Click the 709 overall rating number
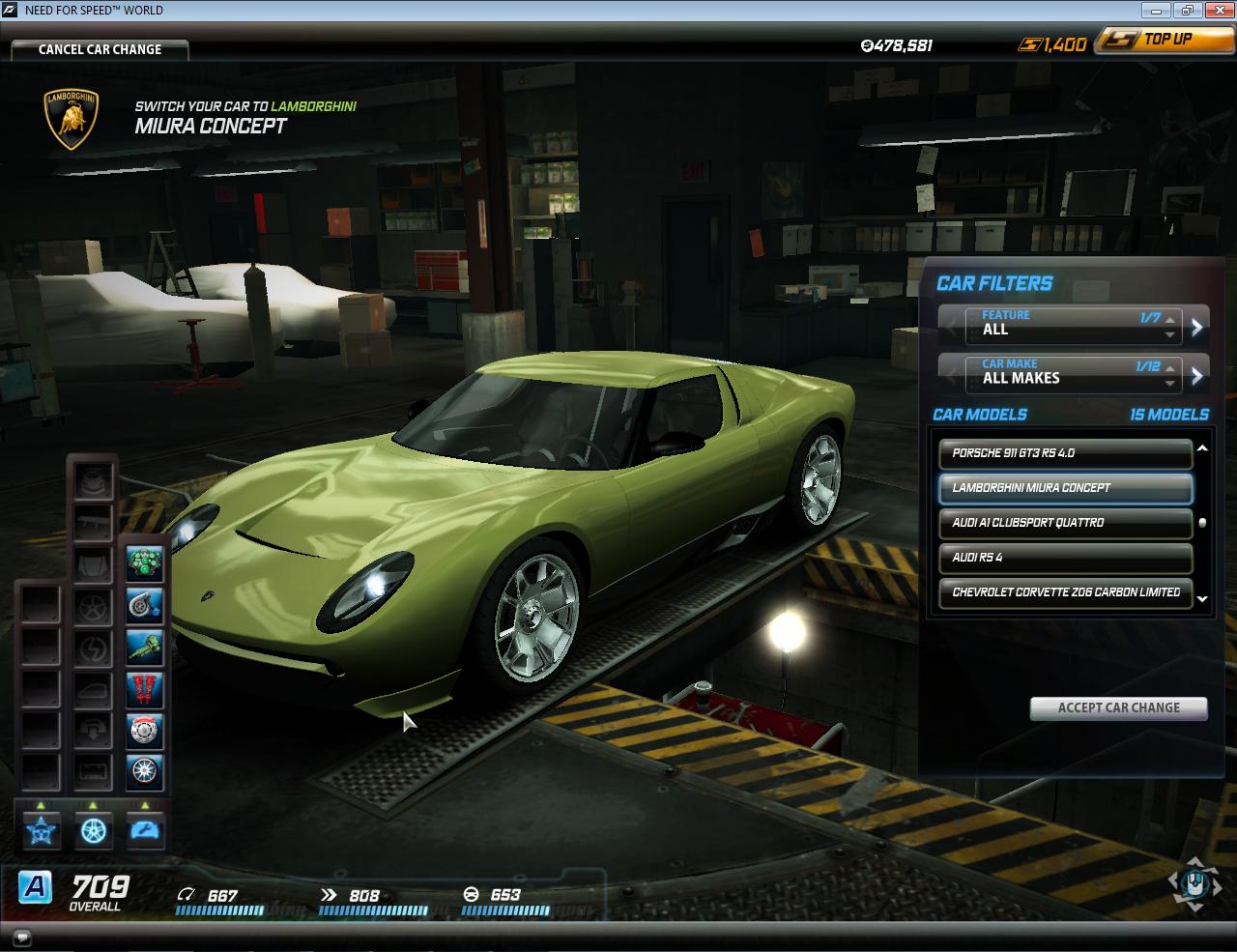This screenshot has height=952, width=1237. 101,885
